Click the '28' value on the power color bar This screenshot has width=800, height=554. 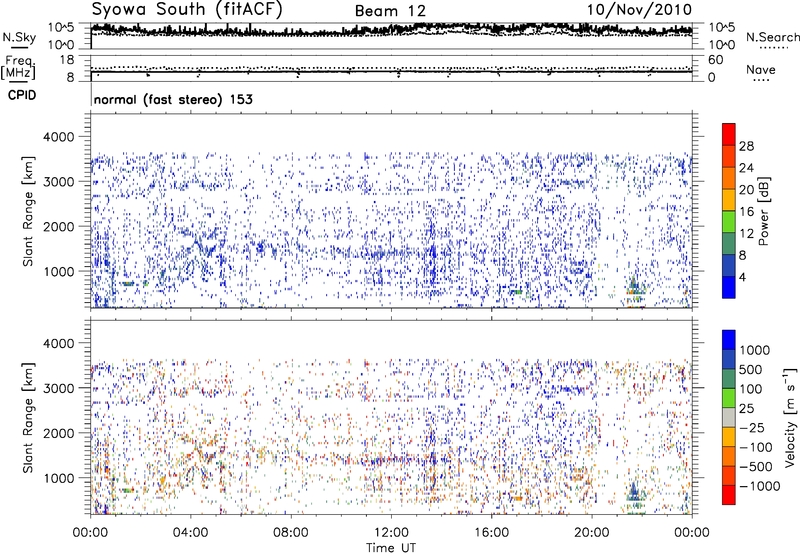coord(746,146)
